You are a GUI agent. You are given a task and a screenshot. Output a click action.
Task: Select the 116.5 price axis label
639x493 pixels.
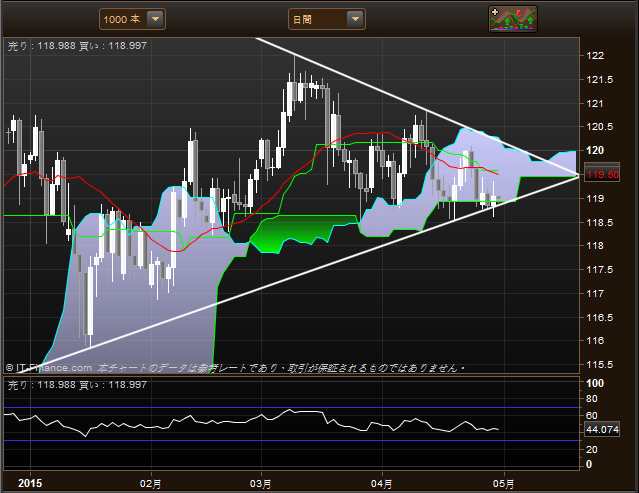[x=599, y=317]
